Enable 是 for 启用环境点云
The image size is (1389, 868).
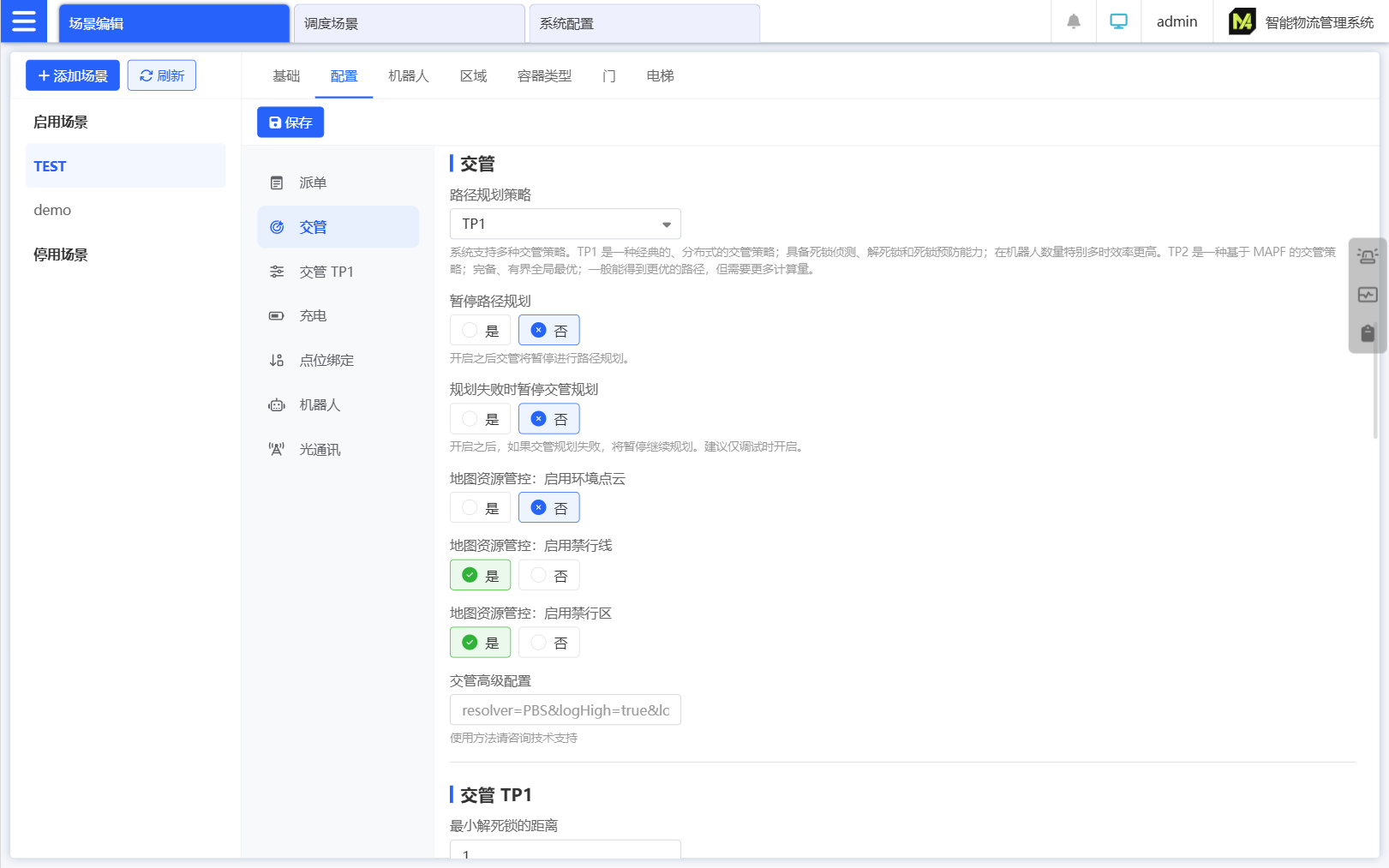click(x=480, y=508)
